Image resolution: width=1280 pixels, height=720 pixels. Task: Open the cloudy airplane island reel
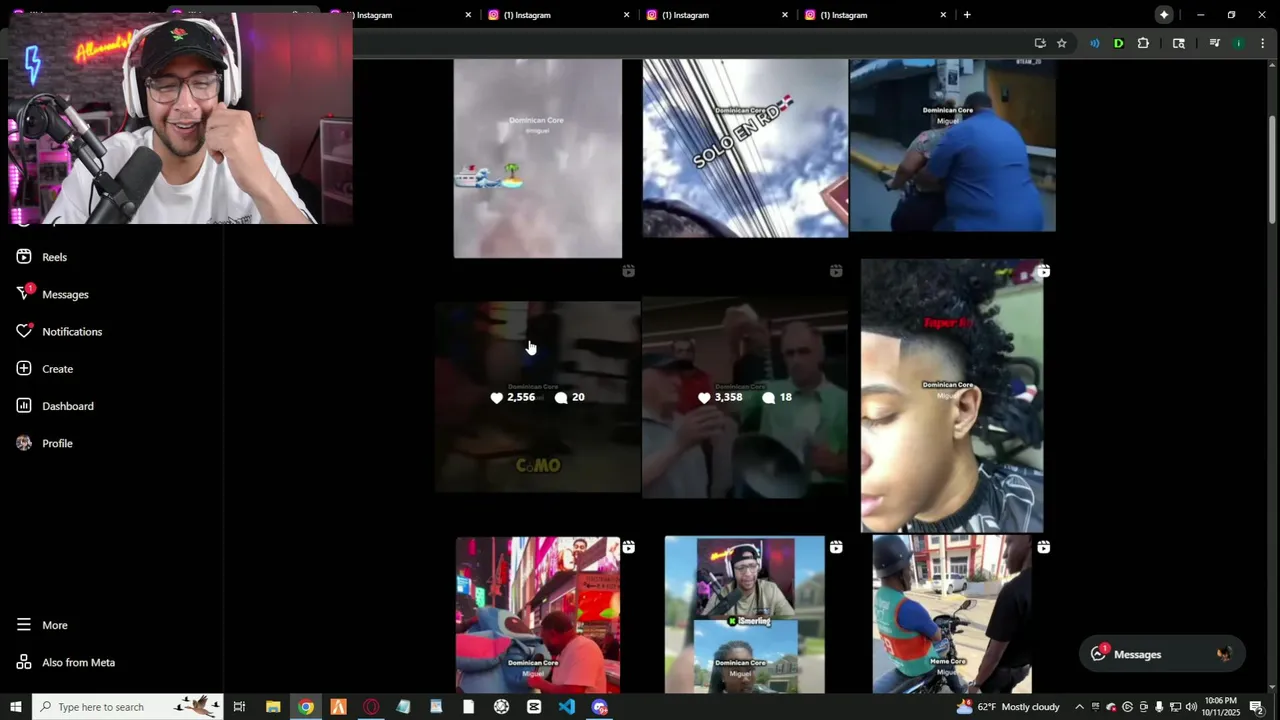pyautogui.click(x=538, y=158)
